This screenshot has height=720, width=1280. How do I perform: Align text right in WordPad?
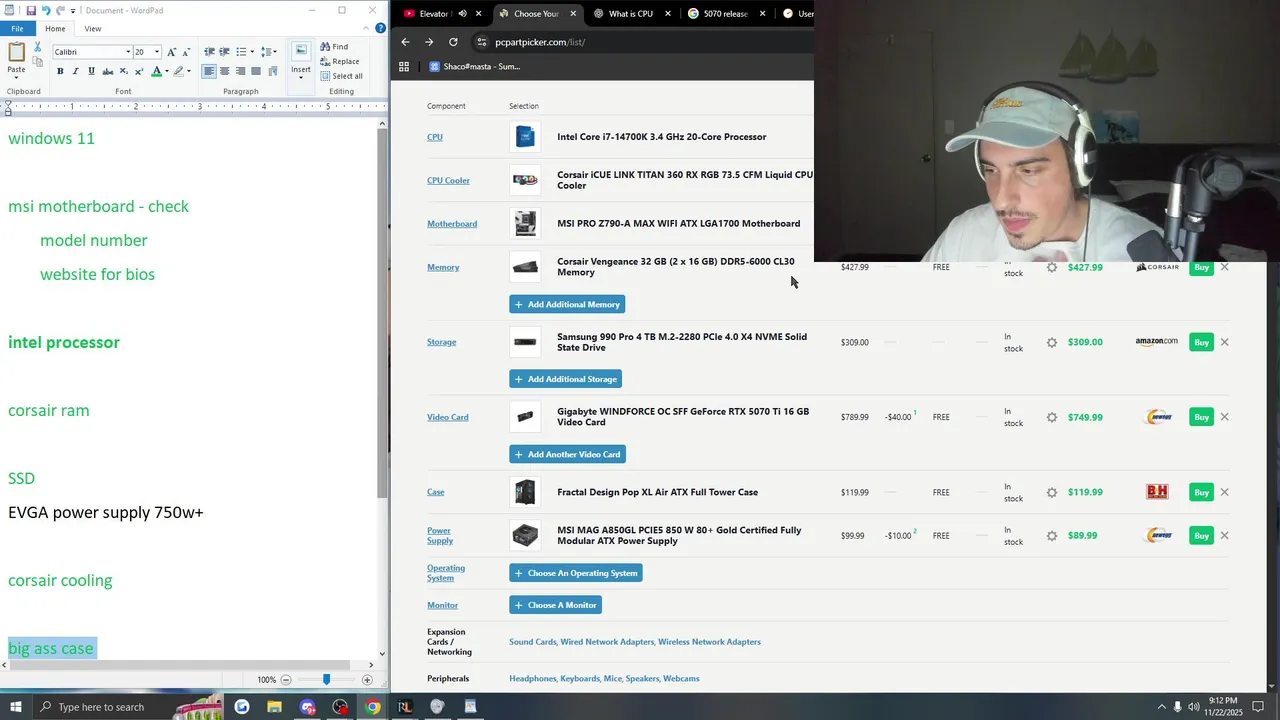point(241,71)
